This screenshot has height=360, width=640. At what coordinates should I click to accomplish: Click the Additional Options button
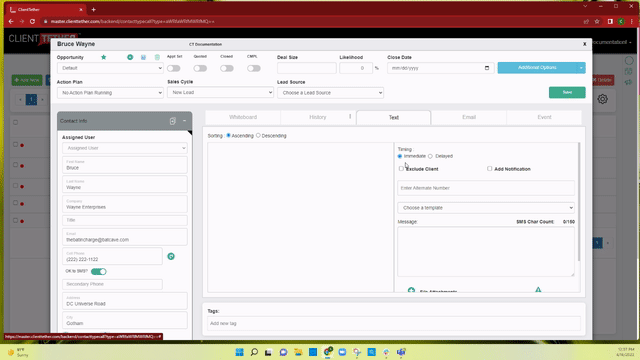click(x=537, y=68)
